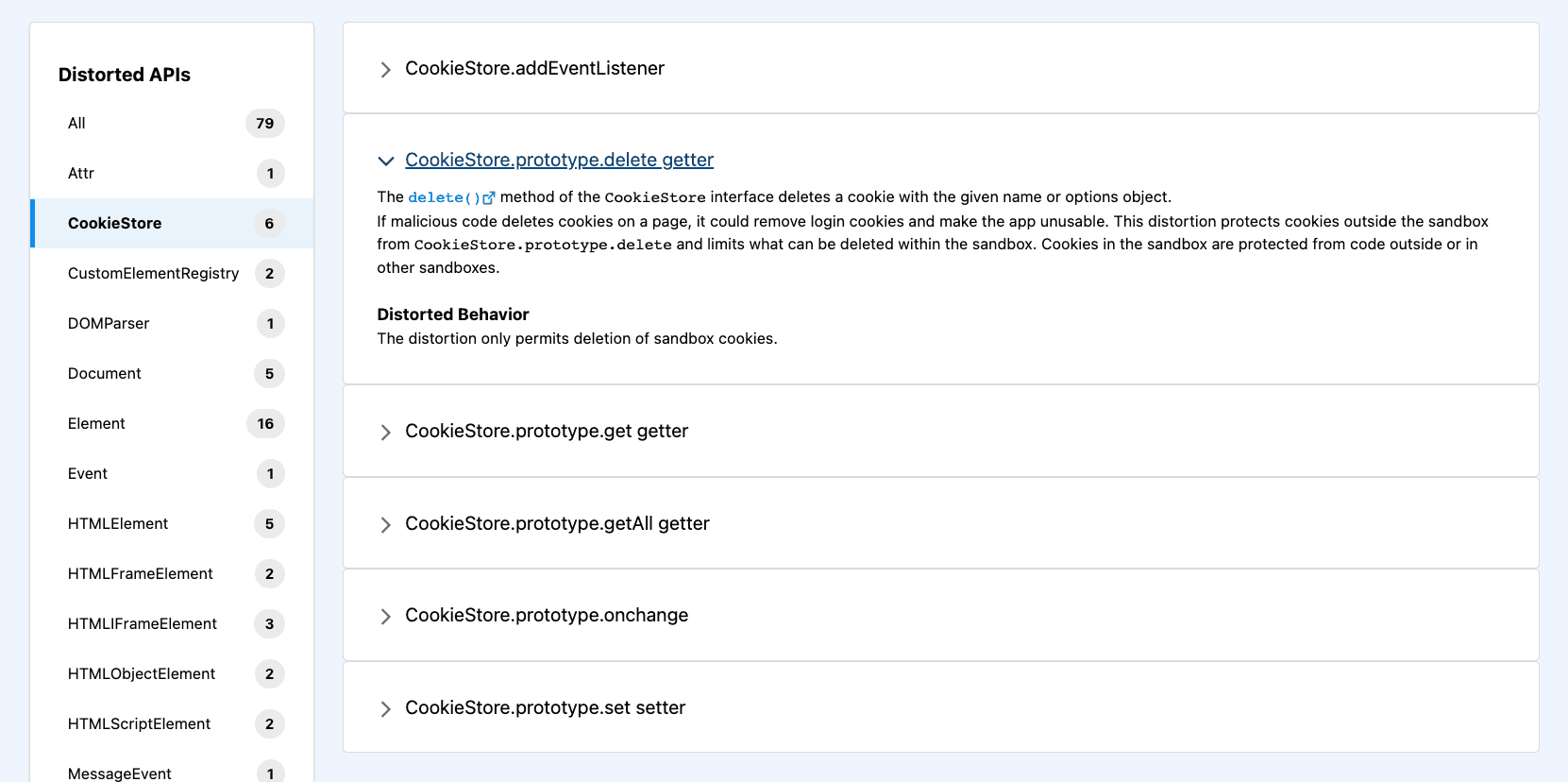Expand the CookieStore.prototype.getAll getter chevron
The height and width of the screenshot is (782, 1568).
point(385,525)
